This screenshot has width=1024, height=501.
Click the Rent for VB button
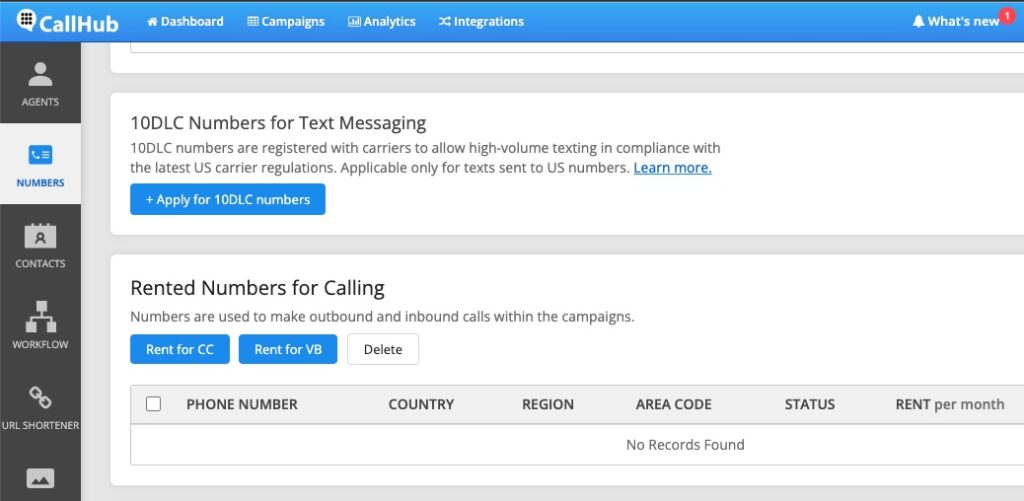point(288,349)
